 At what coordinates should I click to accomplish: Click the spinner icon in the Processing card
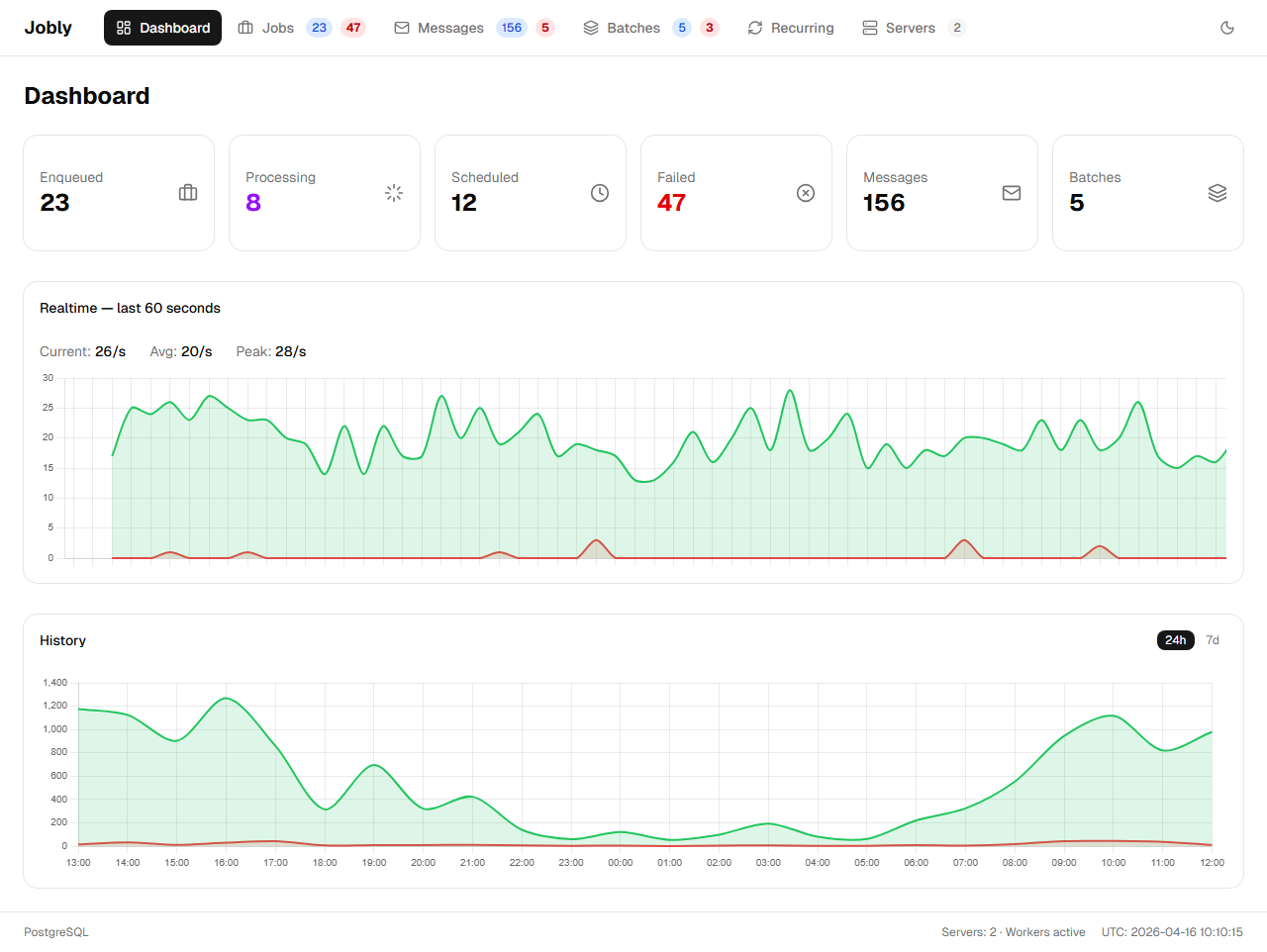coord(394,193)
